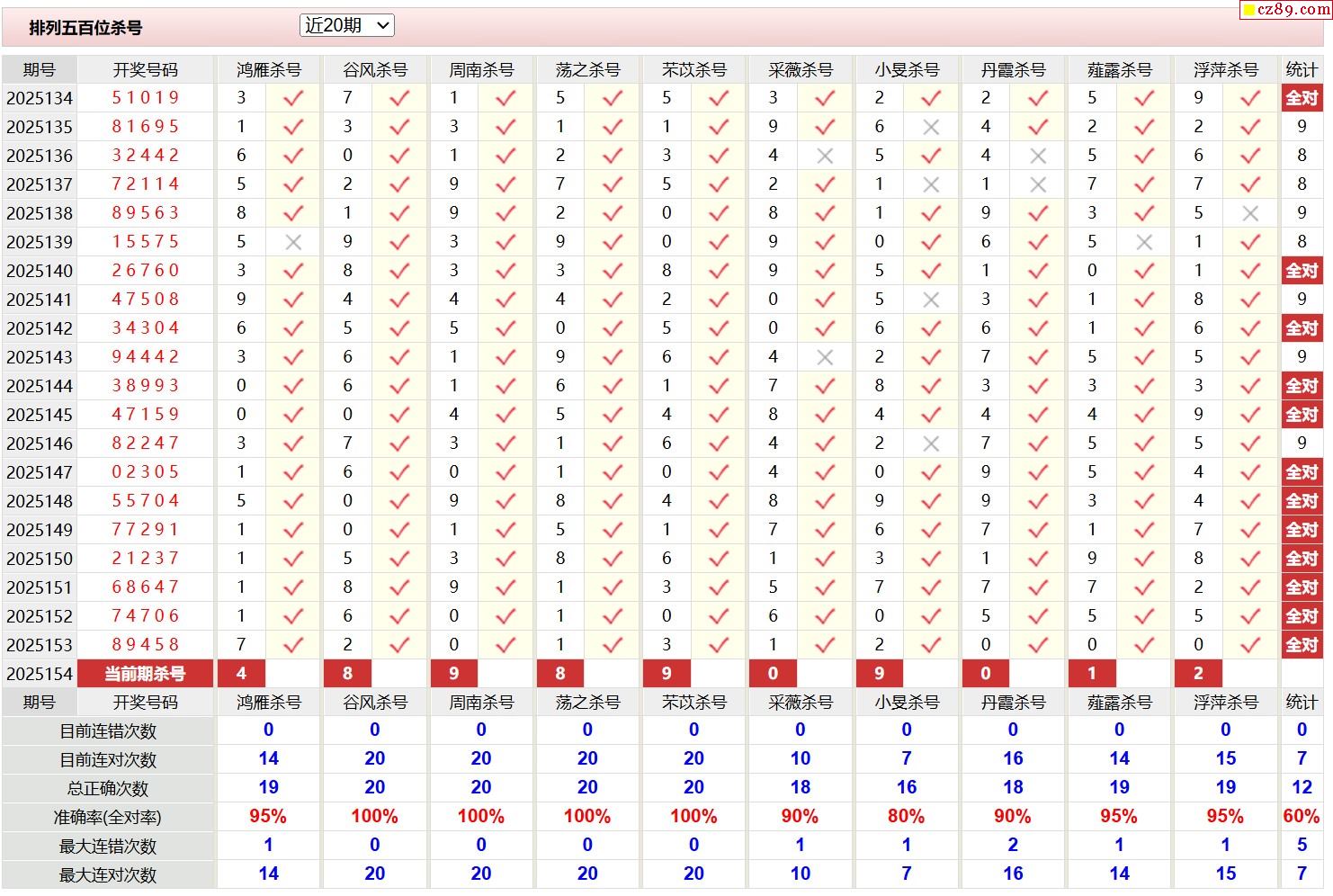Viewport: 1333px width, 896px height.
Task: Click draw number 5 1 0 1 9
Action: (x=146, y=97)
